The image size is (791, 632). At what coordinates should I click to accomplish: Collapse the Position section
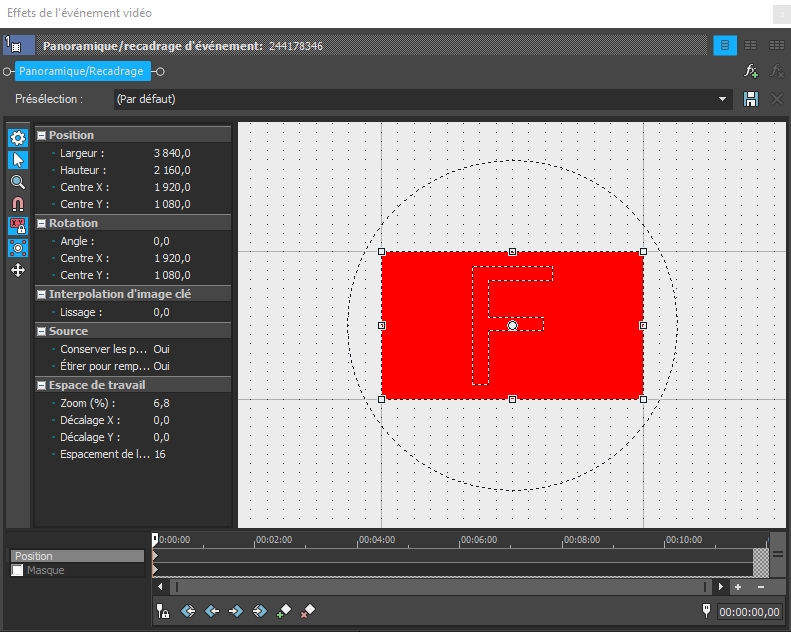pyautogui.click(x=42, y=135)
